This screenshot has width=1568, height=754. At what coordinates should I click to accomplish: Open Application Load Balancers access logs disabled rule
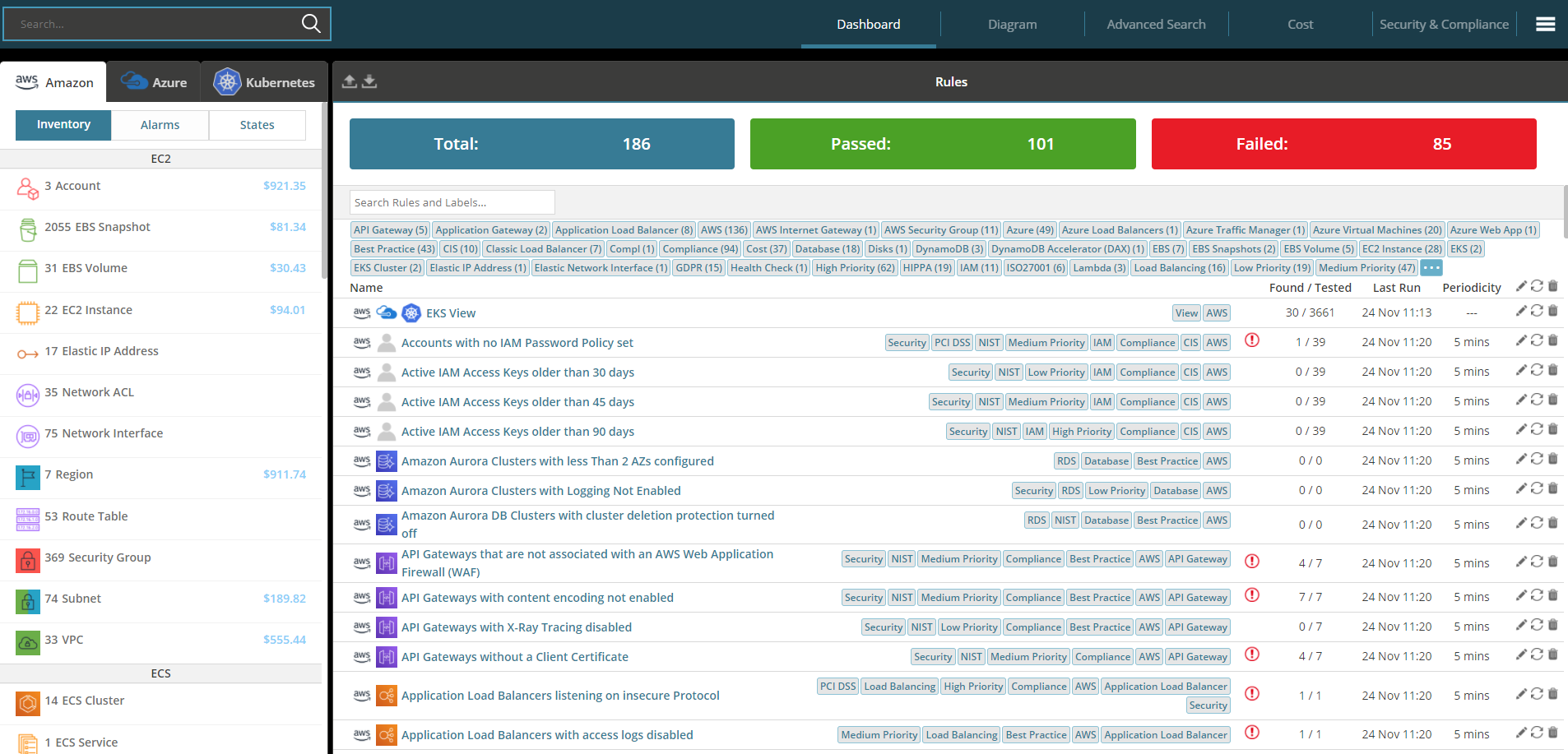pos(547,735)
